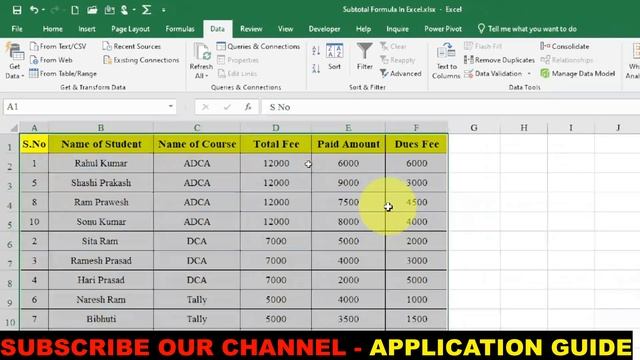Select row 6 header
Image resolution: width=640 pixels, height=360 pixels.
(x=10, y=244)
